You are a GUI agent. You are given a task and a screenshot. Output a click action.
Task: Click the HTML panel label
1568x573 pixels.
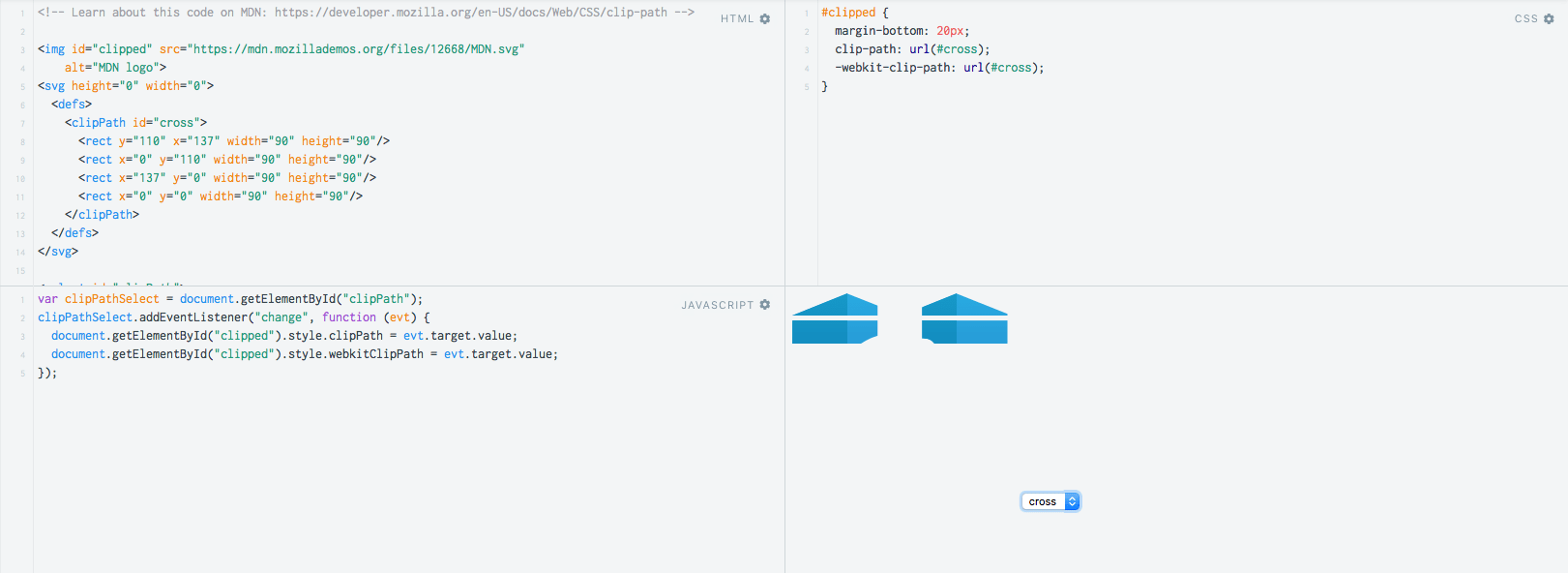[737, 18]
